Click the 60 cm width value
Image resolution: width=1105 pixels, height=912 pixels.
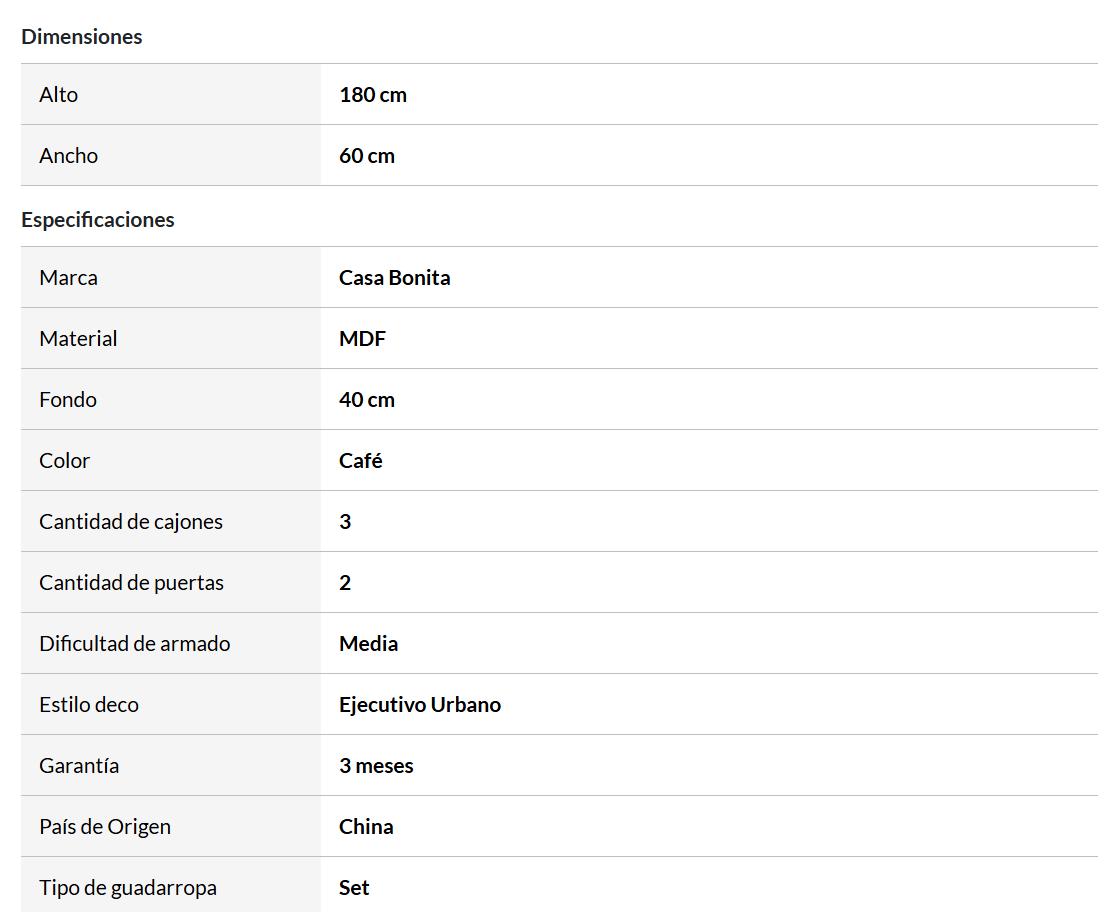pos(367,156)
